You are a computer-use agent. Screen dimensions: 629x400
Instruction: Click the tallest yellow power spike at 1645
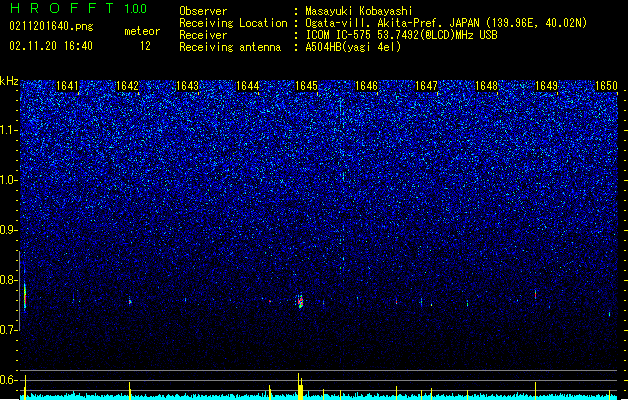pyautogui.click(x=299, y=386)
